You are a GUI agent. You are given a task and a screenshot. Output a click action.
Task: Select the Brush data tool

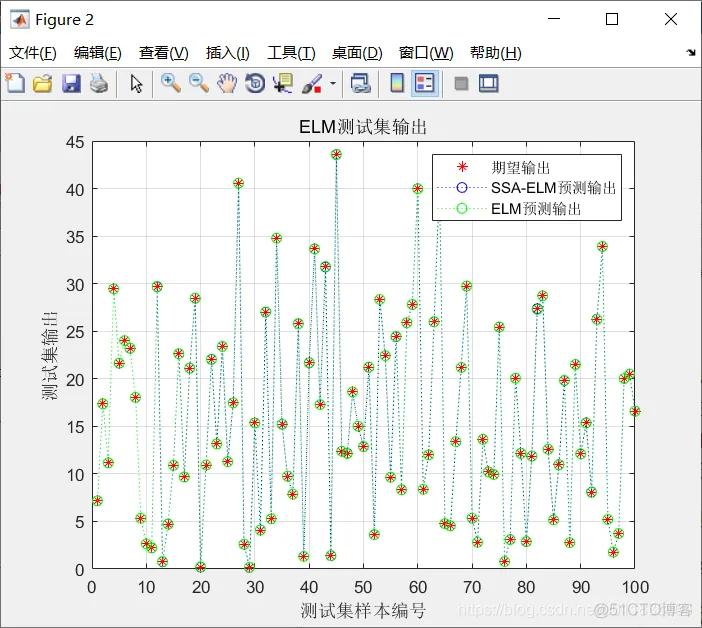[x=312, y=83]
